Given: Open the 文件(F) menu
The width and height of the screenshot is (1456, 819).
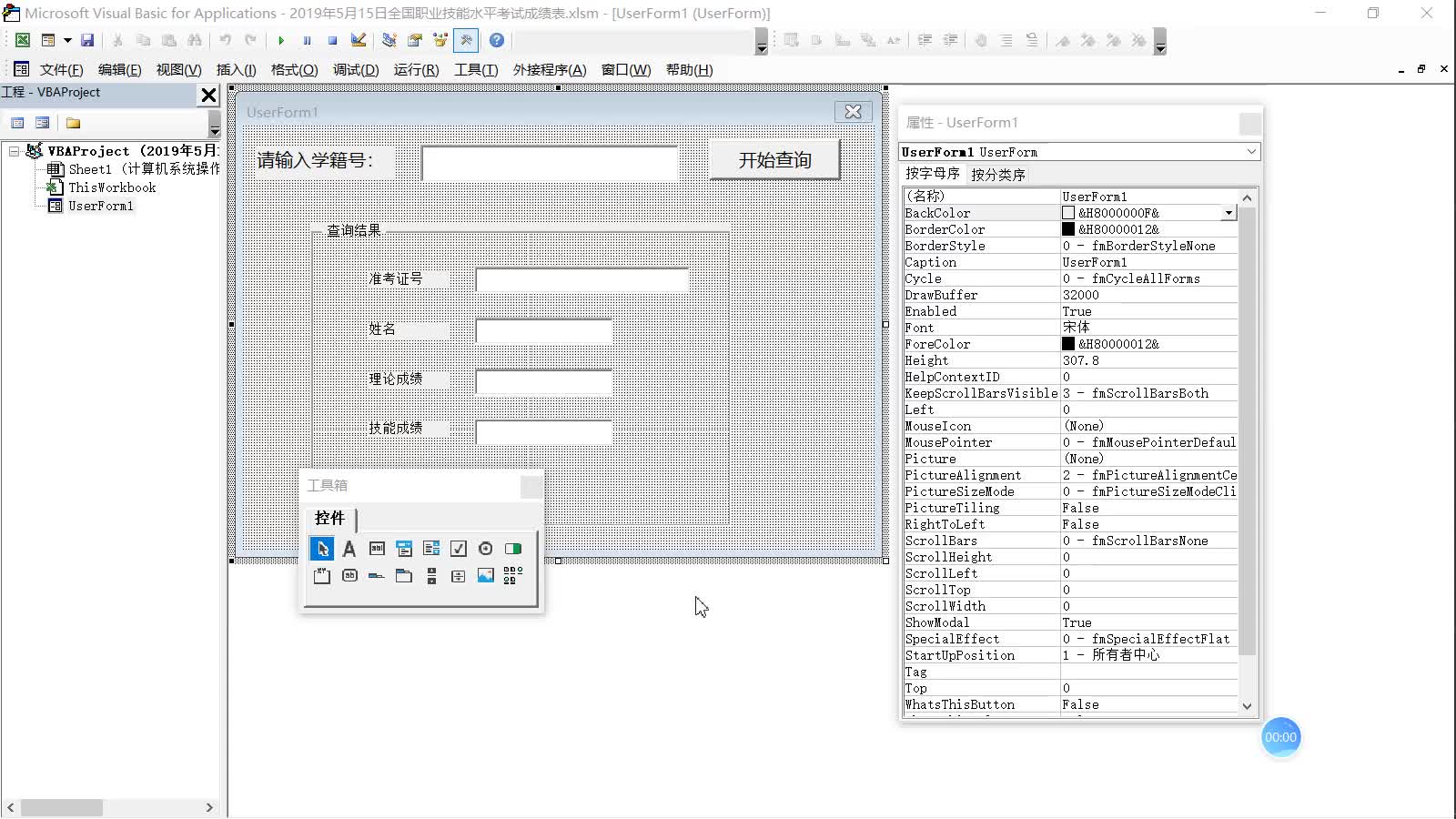Looking at the screenshot, I should coord(61,70).
